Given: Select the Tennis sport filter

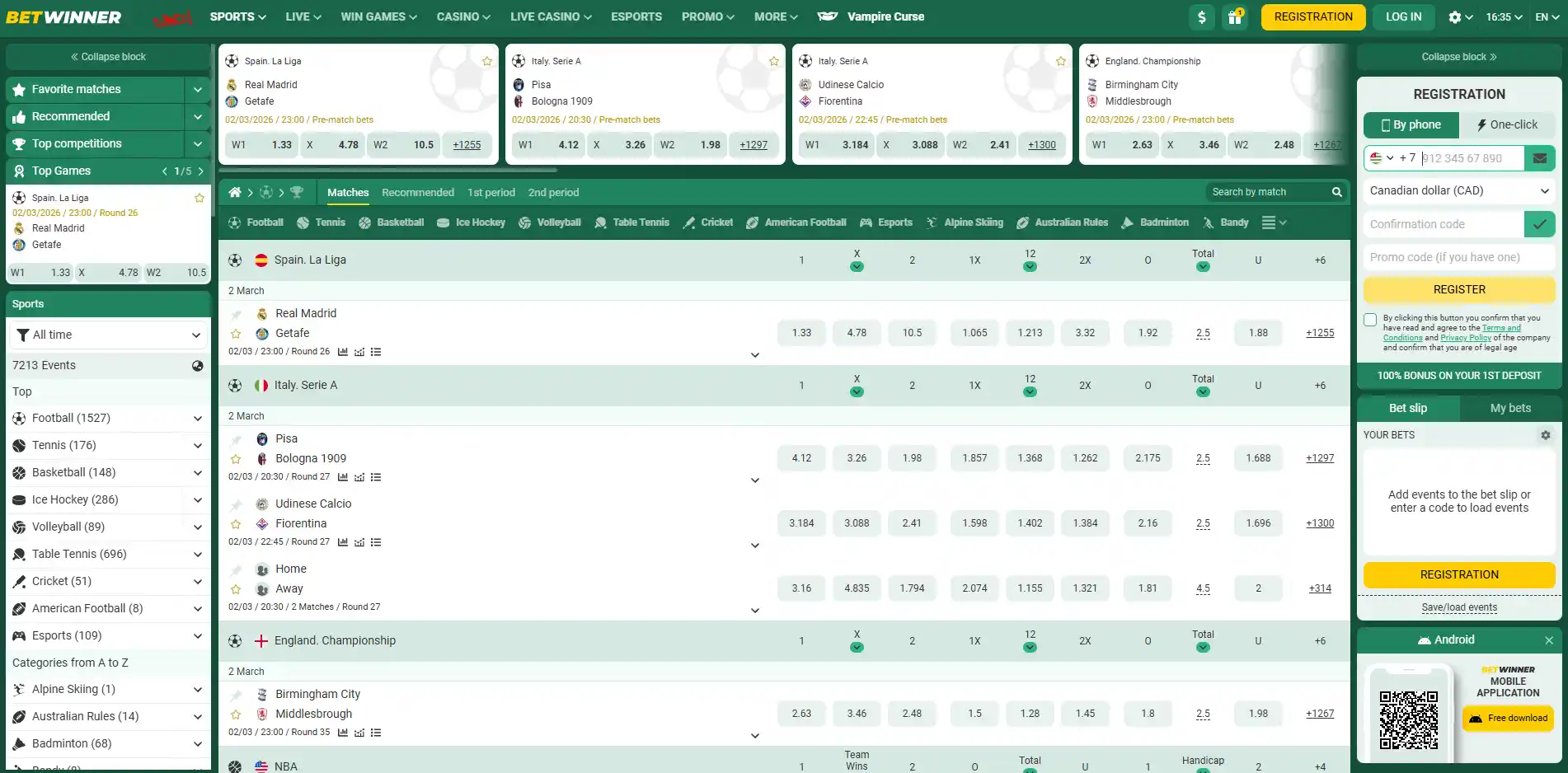Looking at the screenshot, I should (x=321, y=223).
